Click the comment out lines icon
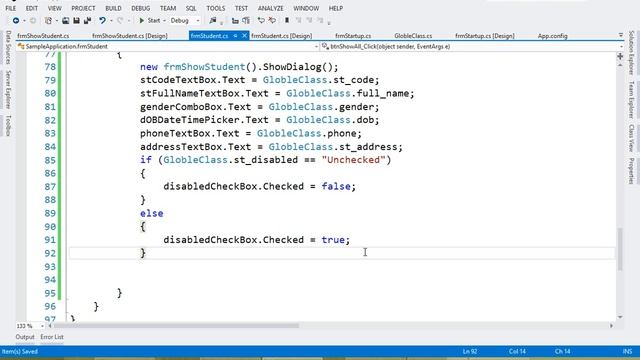Screen dimensions: 640x360 [261, 20]
